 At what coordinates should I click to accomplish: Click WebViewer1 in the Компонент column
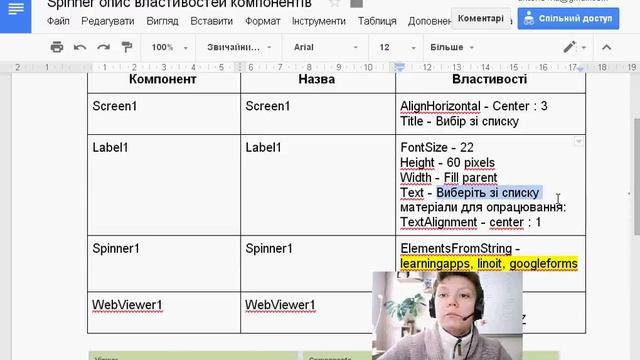coord(127,305)
